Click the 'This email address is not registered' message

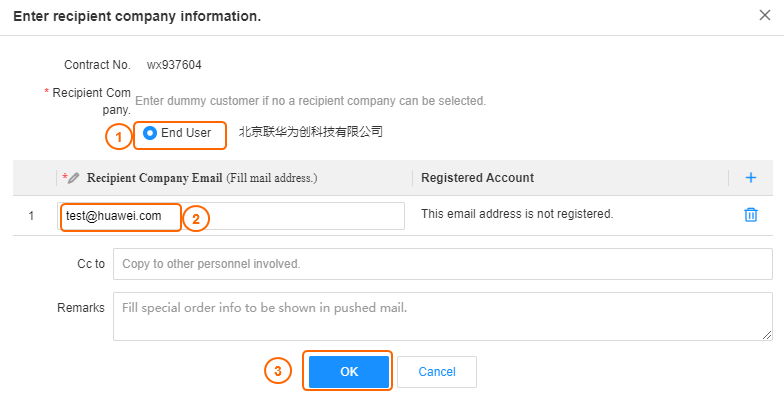(517, 214)
